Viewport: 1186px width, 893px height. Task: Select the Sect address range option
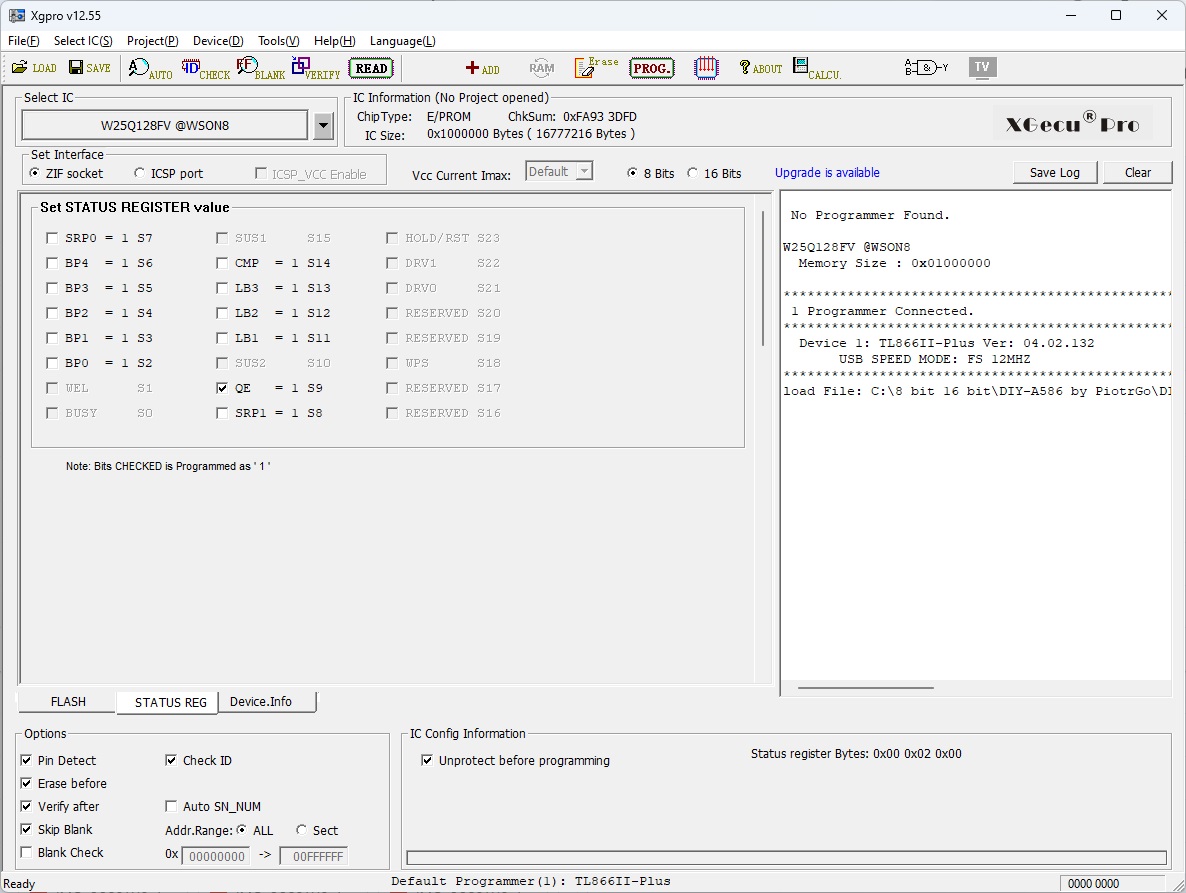tap(302, 831)
